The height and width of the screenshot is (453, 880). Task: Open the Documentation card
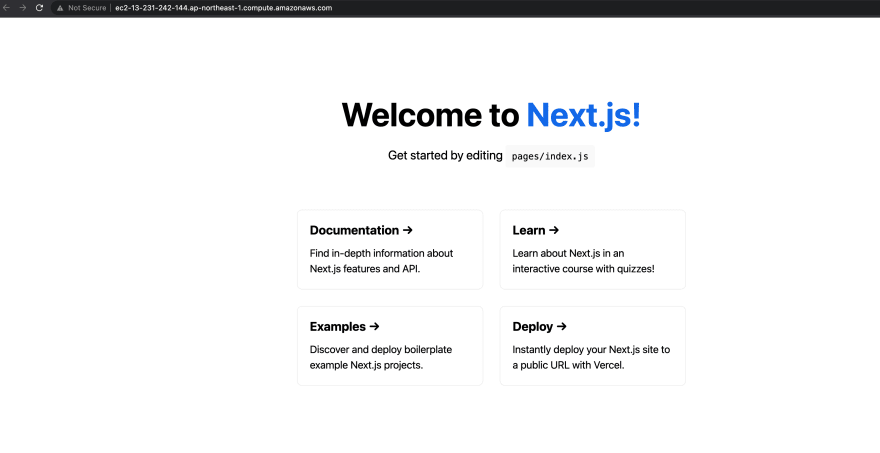point(390,250)
